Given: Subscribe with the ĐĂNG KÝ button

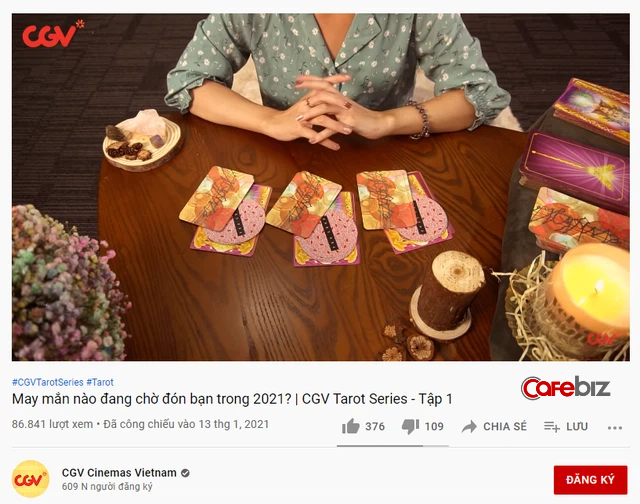Looking at the screenshot, I should tap(590, 480).
